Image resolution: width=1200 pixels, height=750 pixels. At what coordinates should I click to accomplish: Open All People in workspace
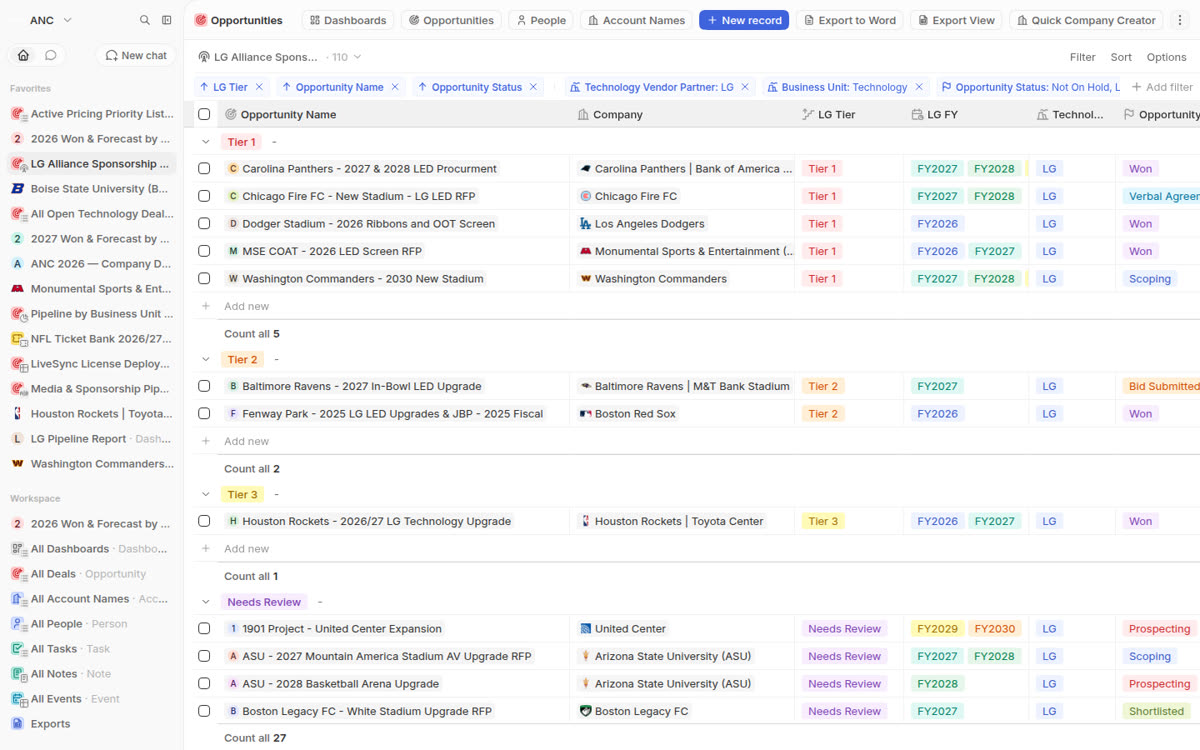point(91,624)
